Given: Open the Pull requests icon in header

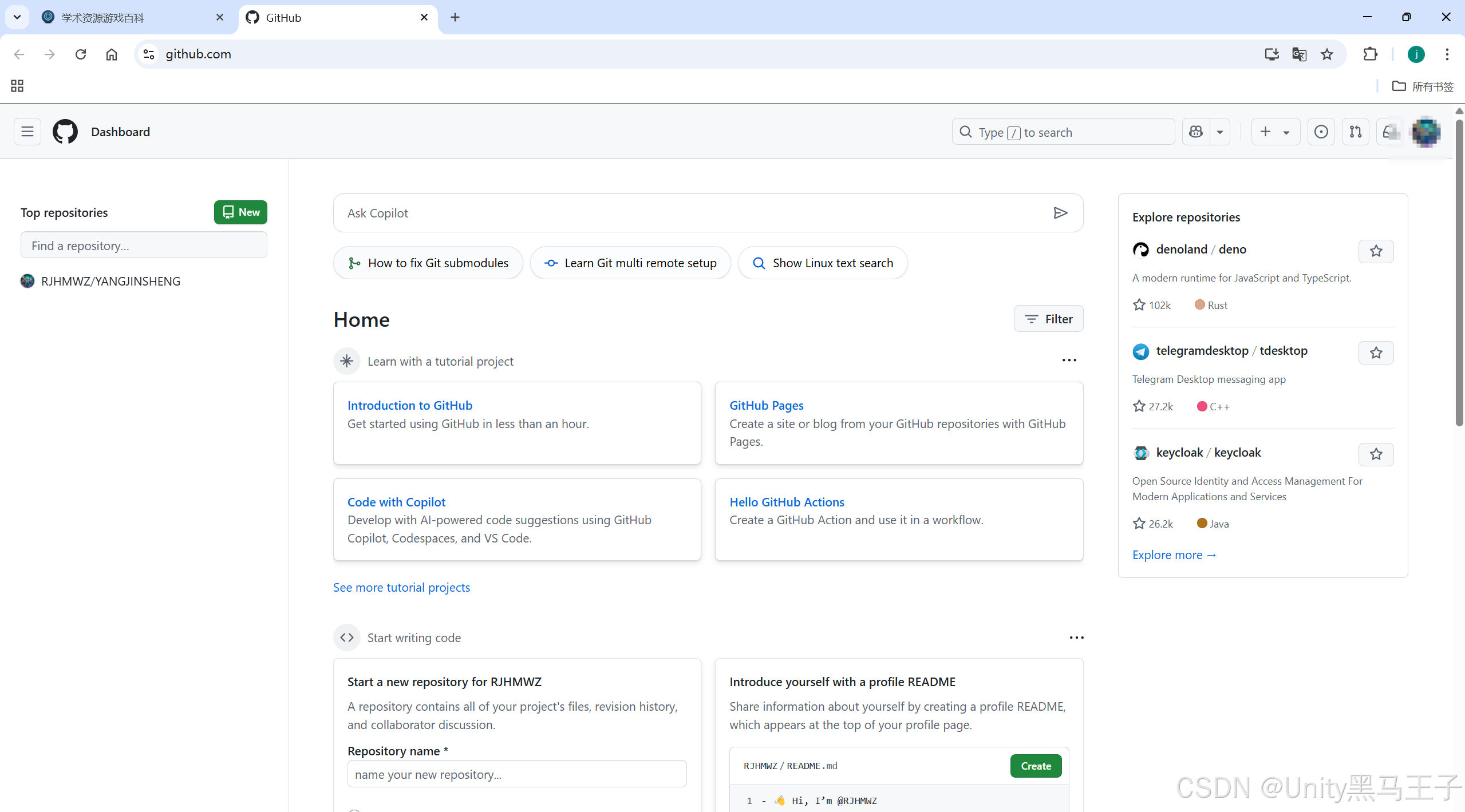Looking at the screenshot, I should pos(1355,132).
